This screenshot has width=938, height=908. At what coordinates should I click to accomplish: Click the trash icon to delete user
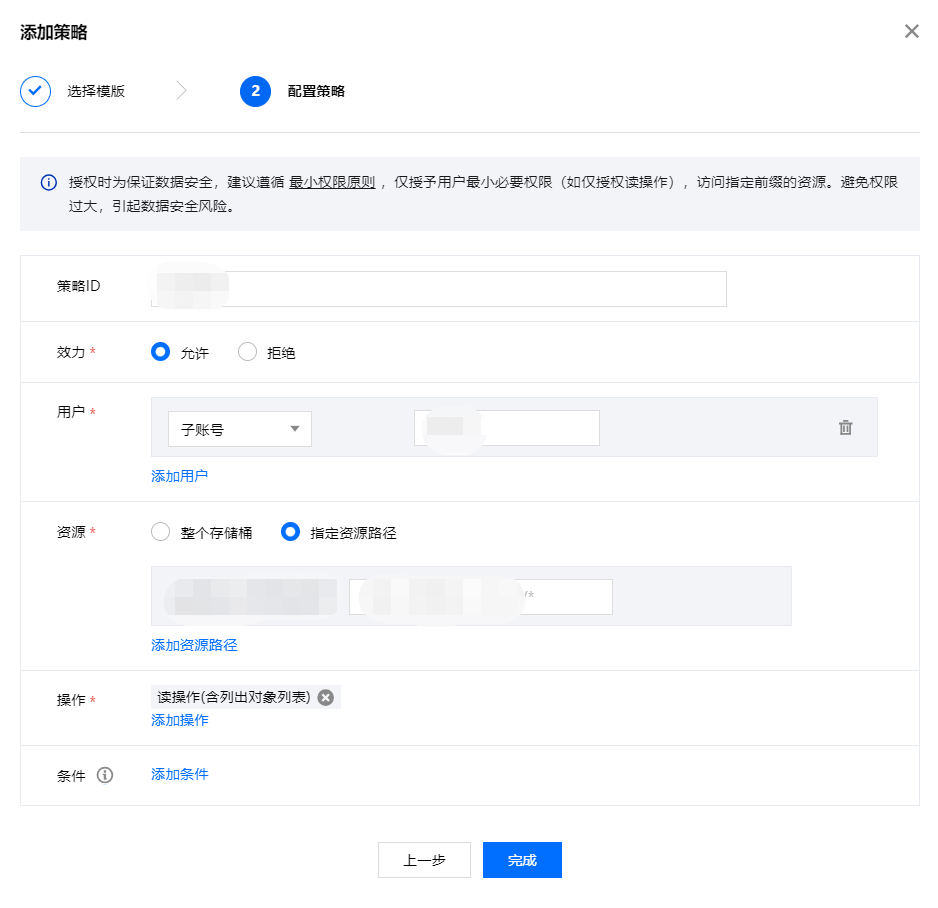(845, 428)
